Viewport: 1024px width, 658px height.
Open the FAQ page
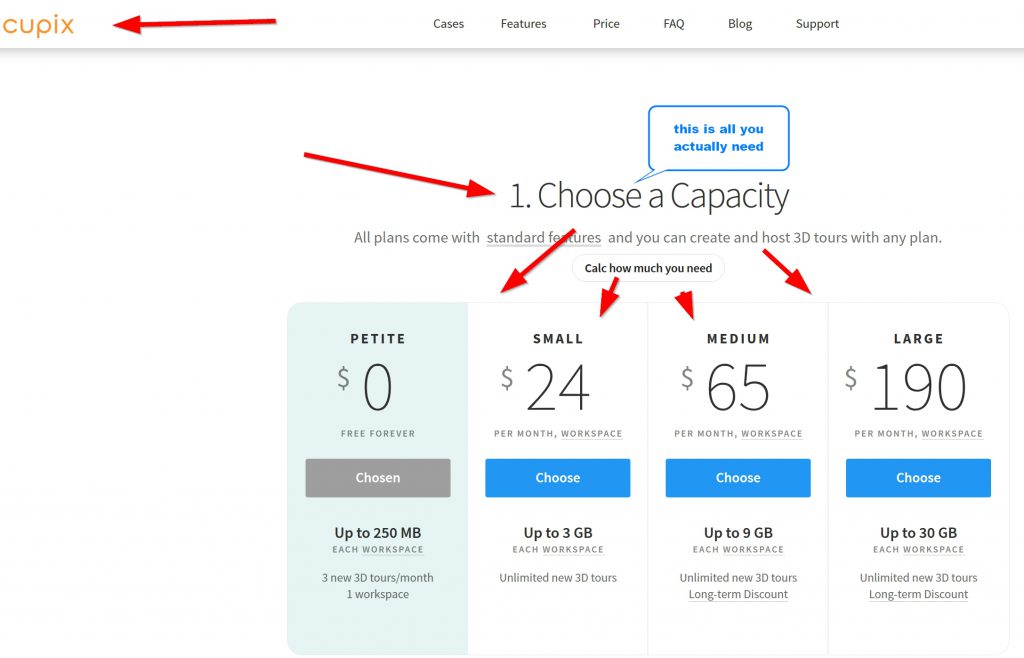coord(674,24)
